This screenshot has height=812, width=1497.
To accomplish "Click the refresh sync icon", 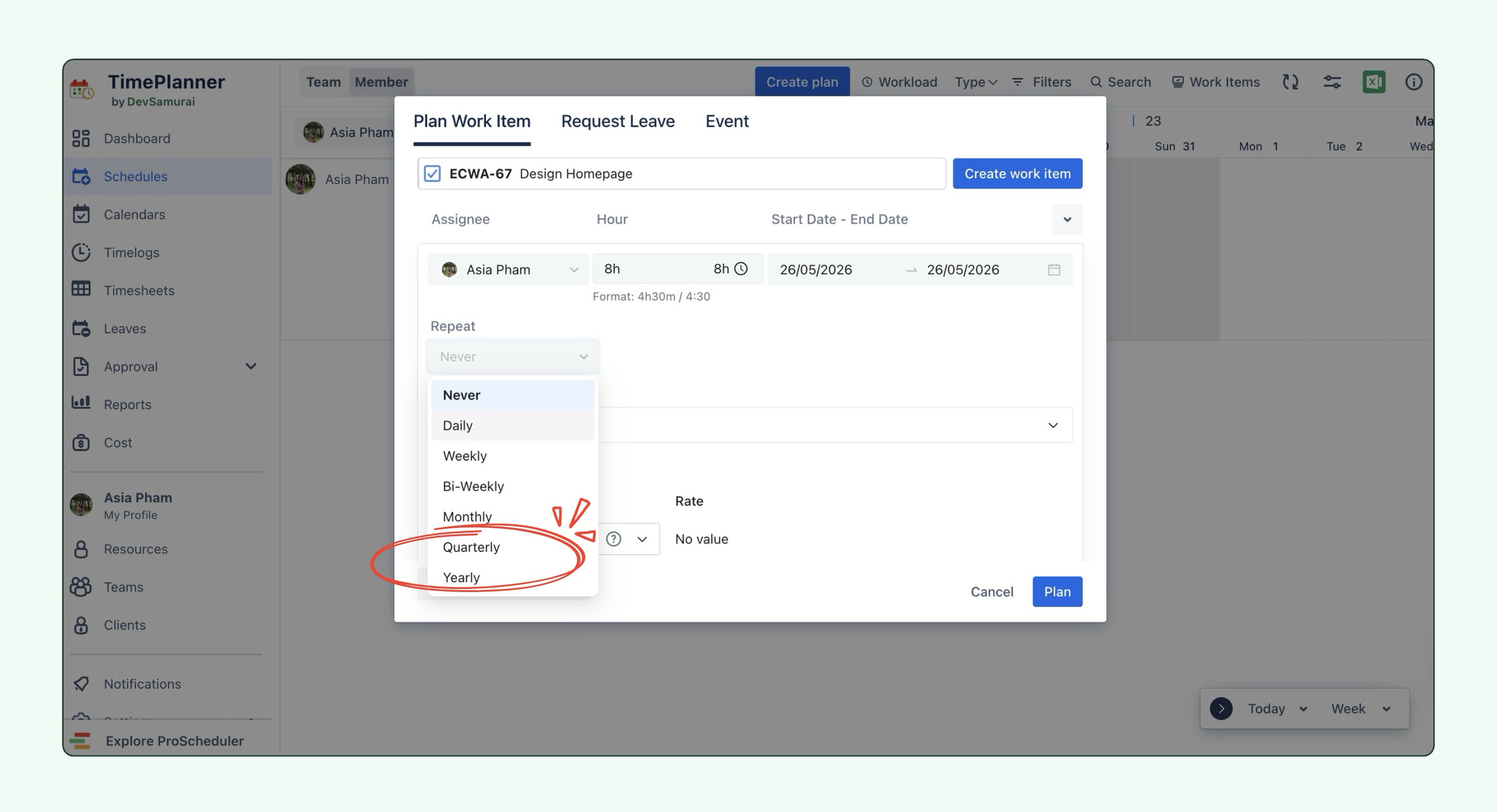I will click(x=1290, y=82).
